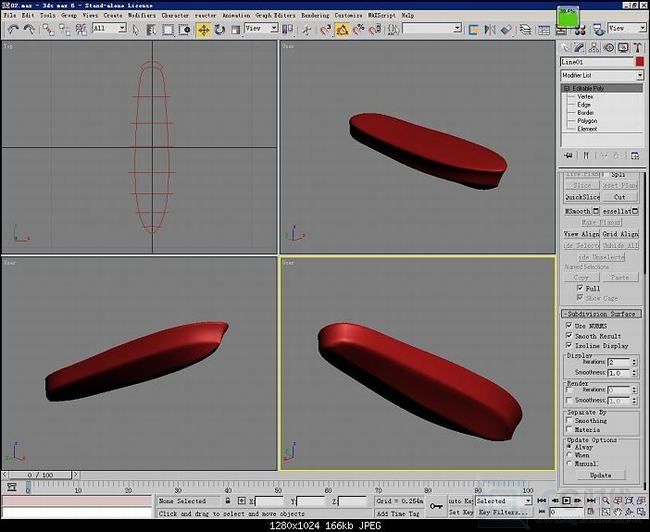Toggle the Percent Snap icon
The width and height of the screenshot is (650, 532).
(x=359, y=29)
